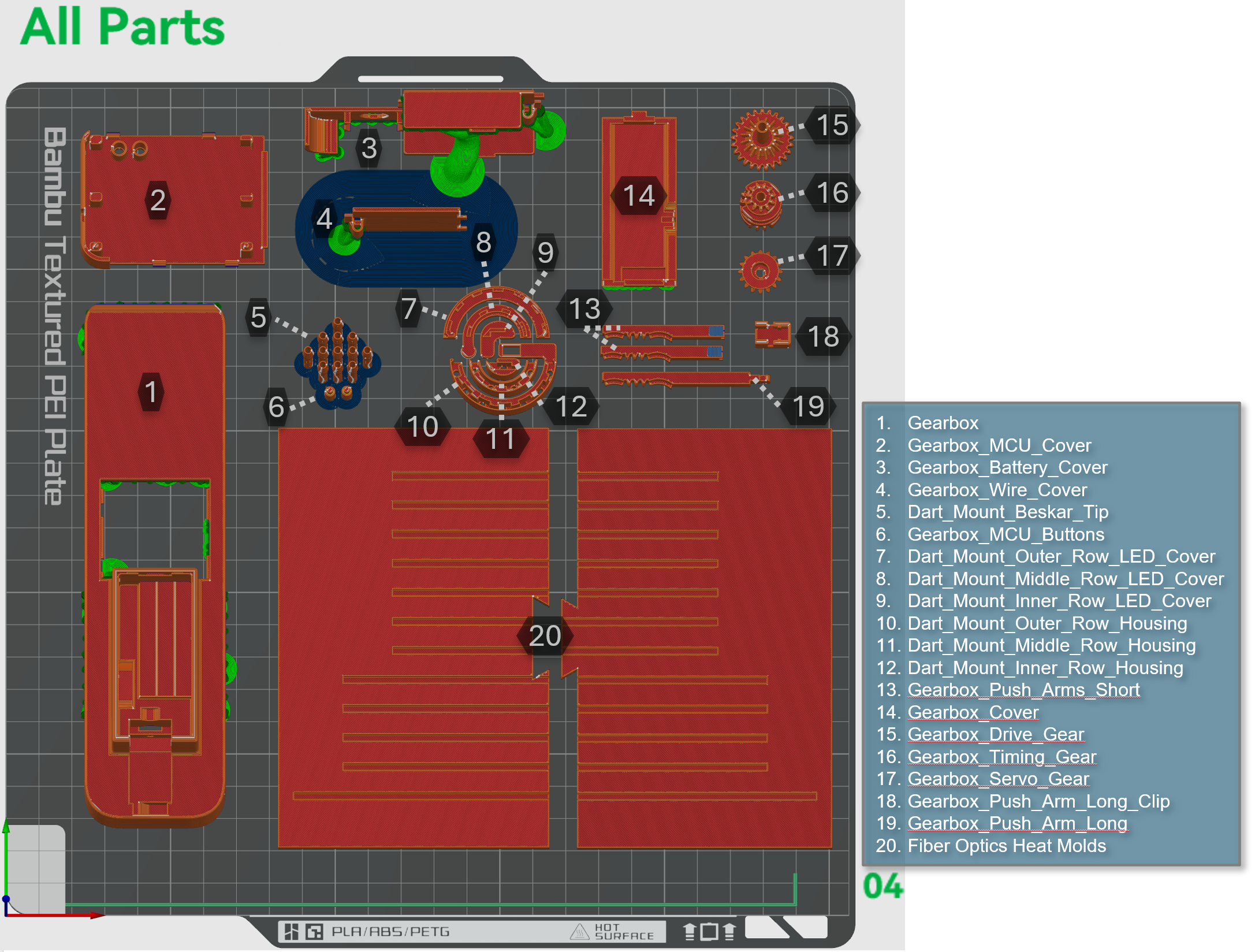The height and width of the screenshot is (952, 1255).
Task: Click the number 5 hexagon marker
Action: [x=258, y=317]
